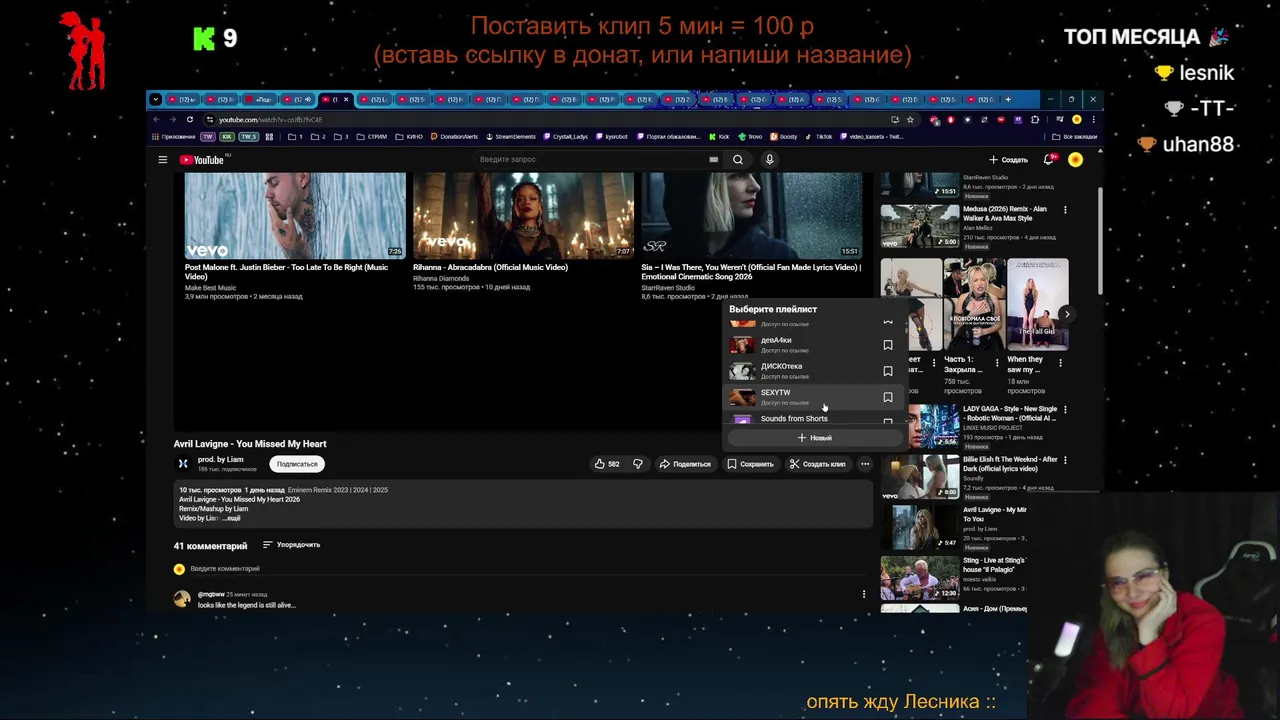Open a new browser tab with plus
The width and height of the screenshot is (1280, 720).
point(1007,99)
